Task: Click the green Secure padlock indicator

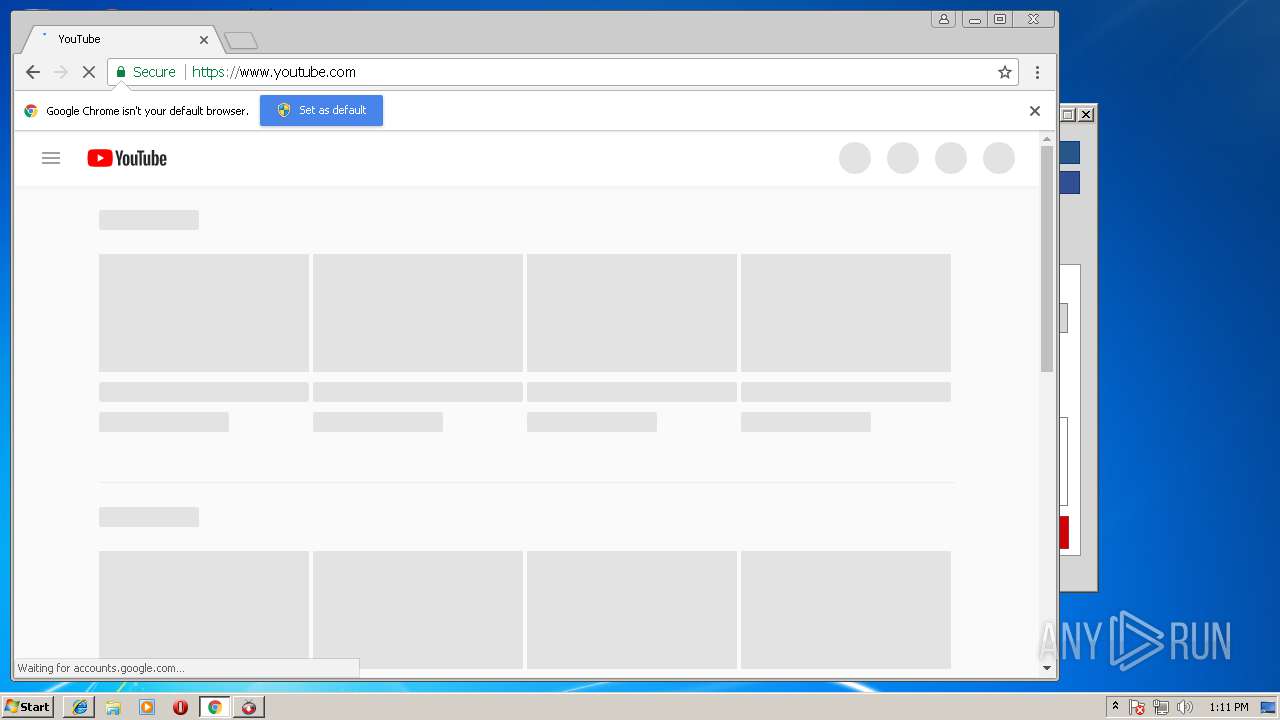Action: coord(145,72)
